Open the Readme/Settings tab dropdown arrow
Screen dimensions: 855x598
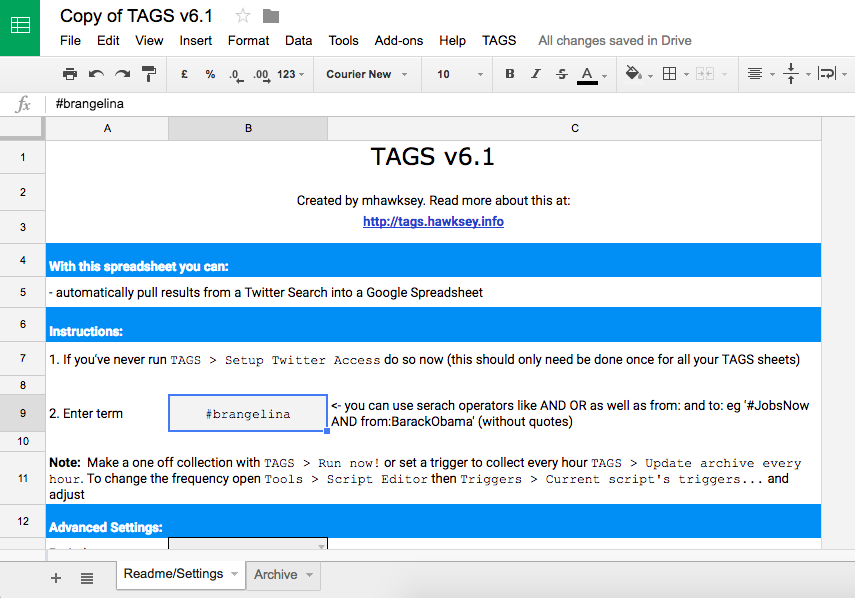coord(234,574)
